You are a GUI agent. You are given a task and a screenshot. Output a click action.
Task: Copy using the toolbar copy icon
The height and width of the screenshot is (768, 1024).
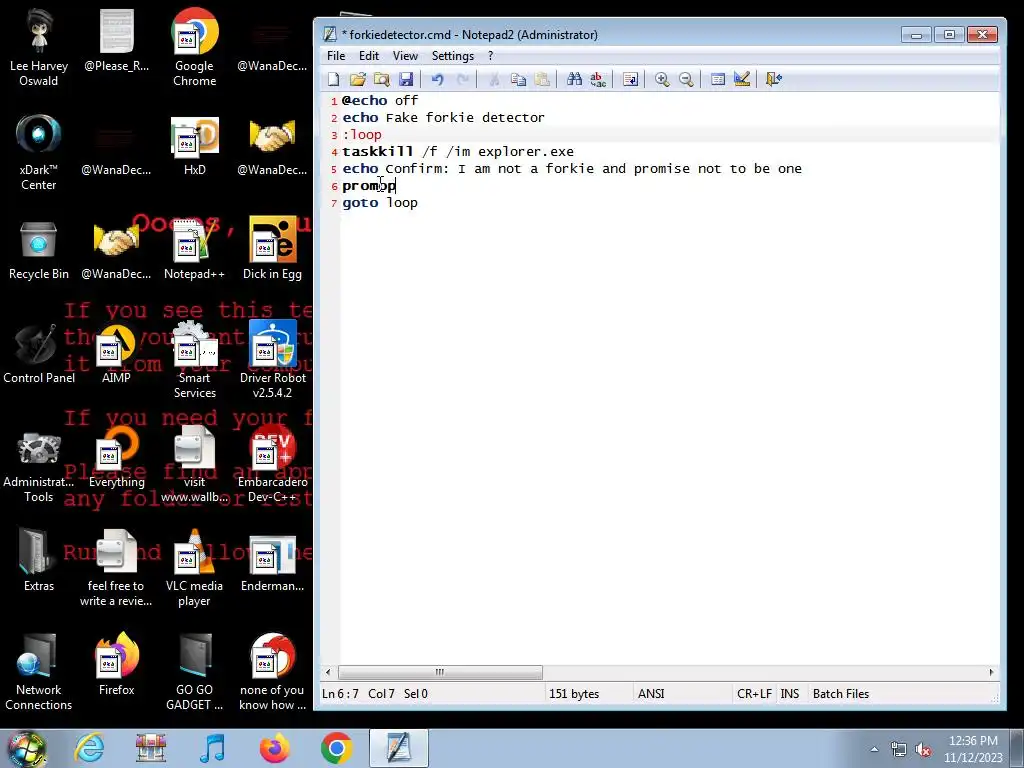pos(518,80)
